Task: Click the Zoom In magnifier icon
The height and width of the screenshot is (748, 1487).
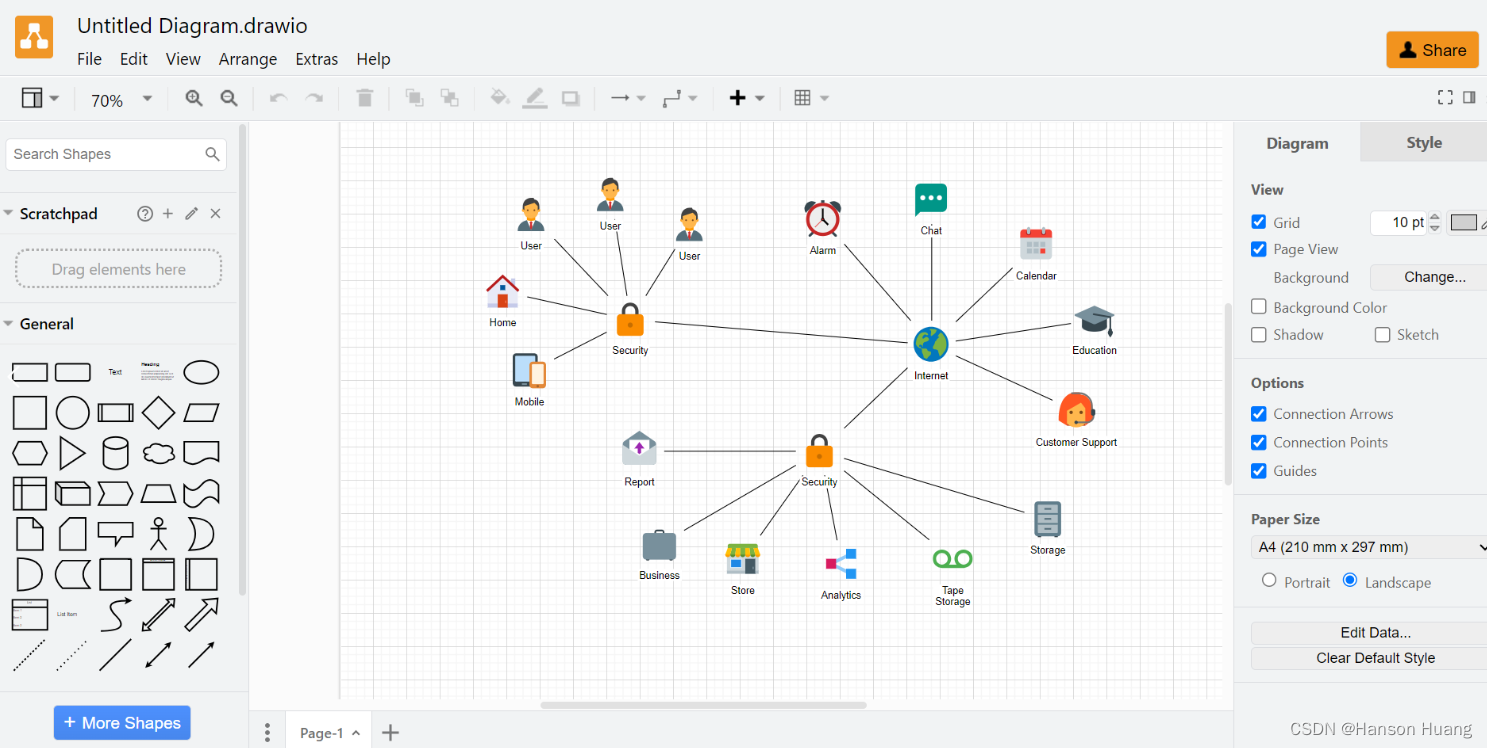Action: click(x=193, y=97)
